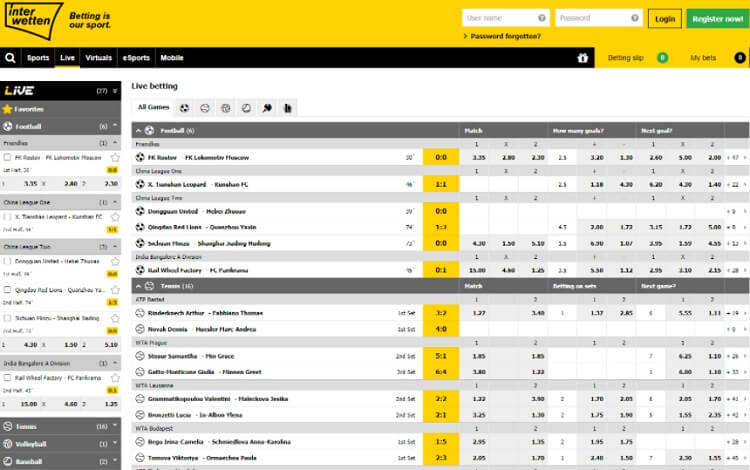750x470 pixels.
Task: Favorite Dongguan United match star in sidebar
Action: [x=115, y=262]
